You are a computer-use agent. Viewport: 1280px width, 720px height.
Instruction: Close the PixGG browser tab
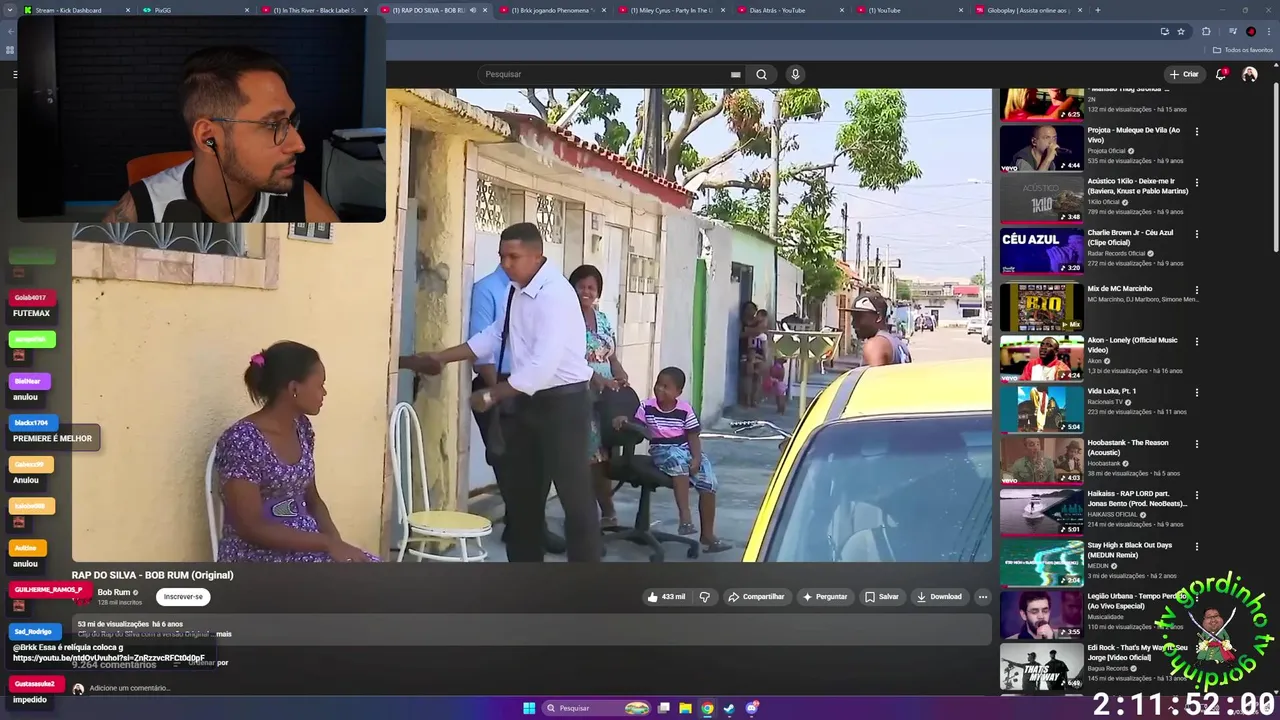pos(247,10)
